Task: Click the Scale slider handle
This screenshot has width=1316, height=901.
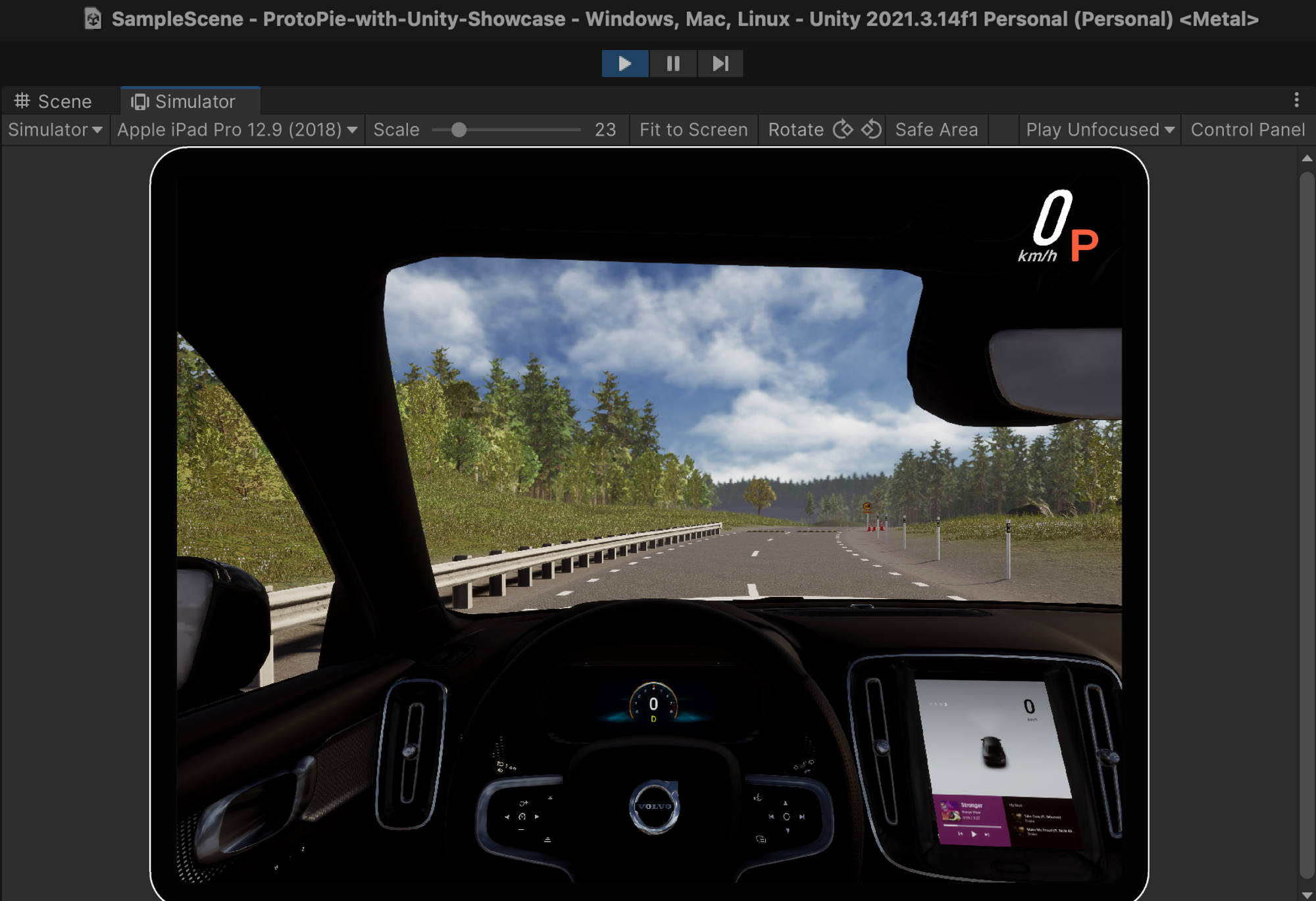Action: coord(459,130)
